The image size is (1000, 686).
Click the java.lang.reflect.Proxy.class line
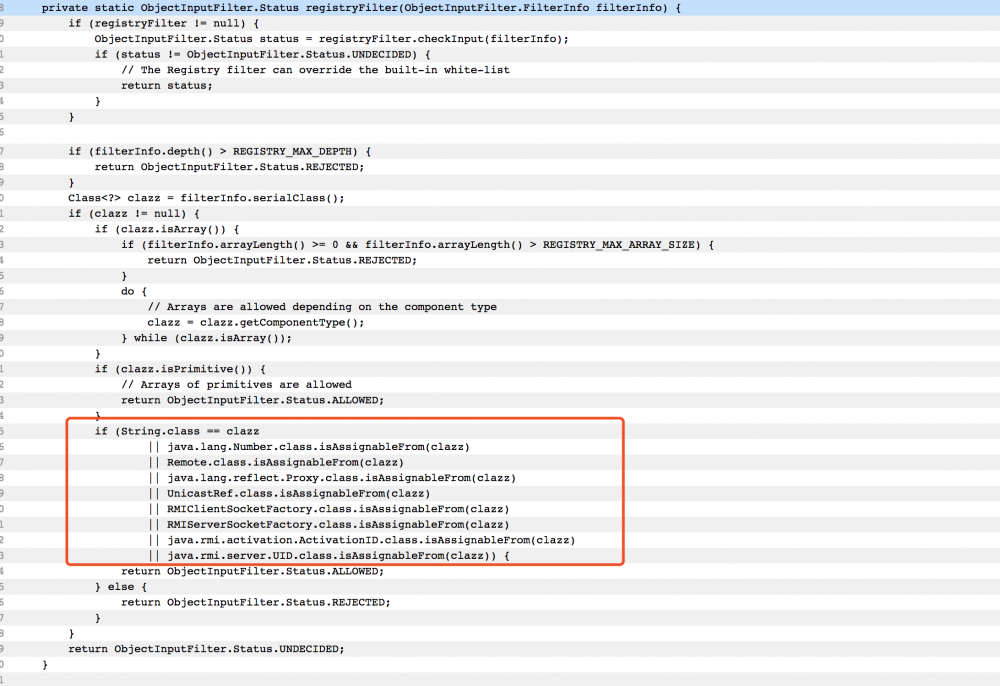[x=332, y=478]
